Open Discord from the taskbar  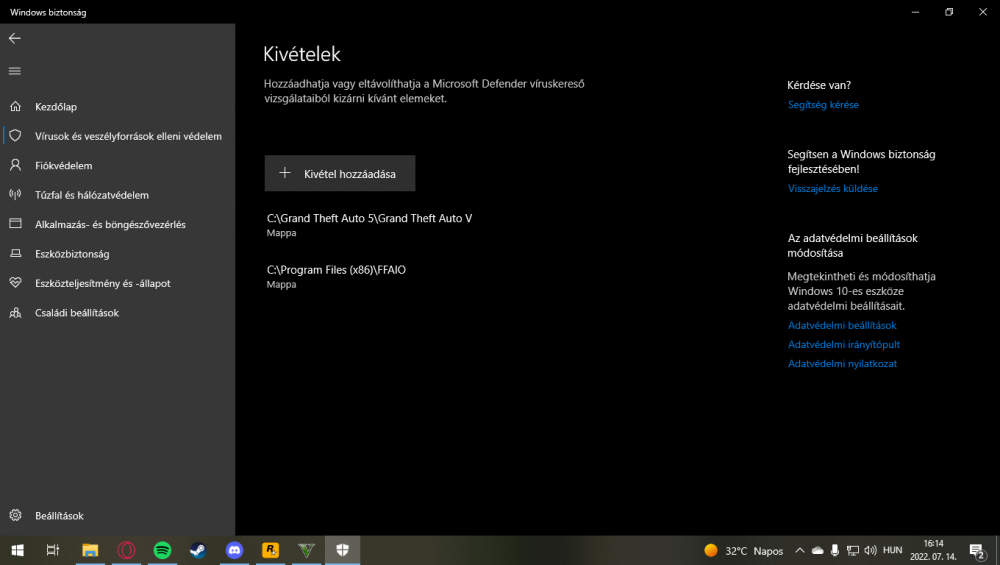234,550
